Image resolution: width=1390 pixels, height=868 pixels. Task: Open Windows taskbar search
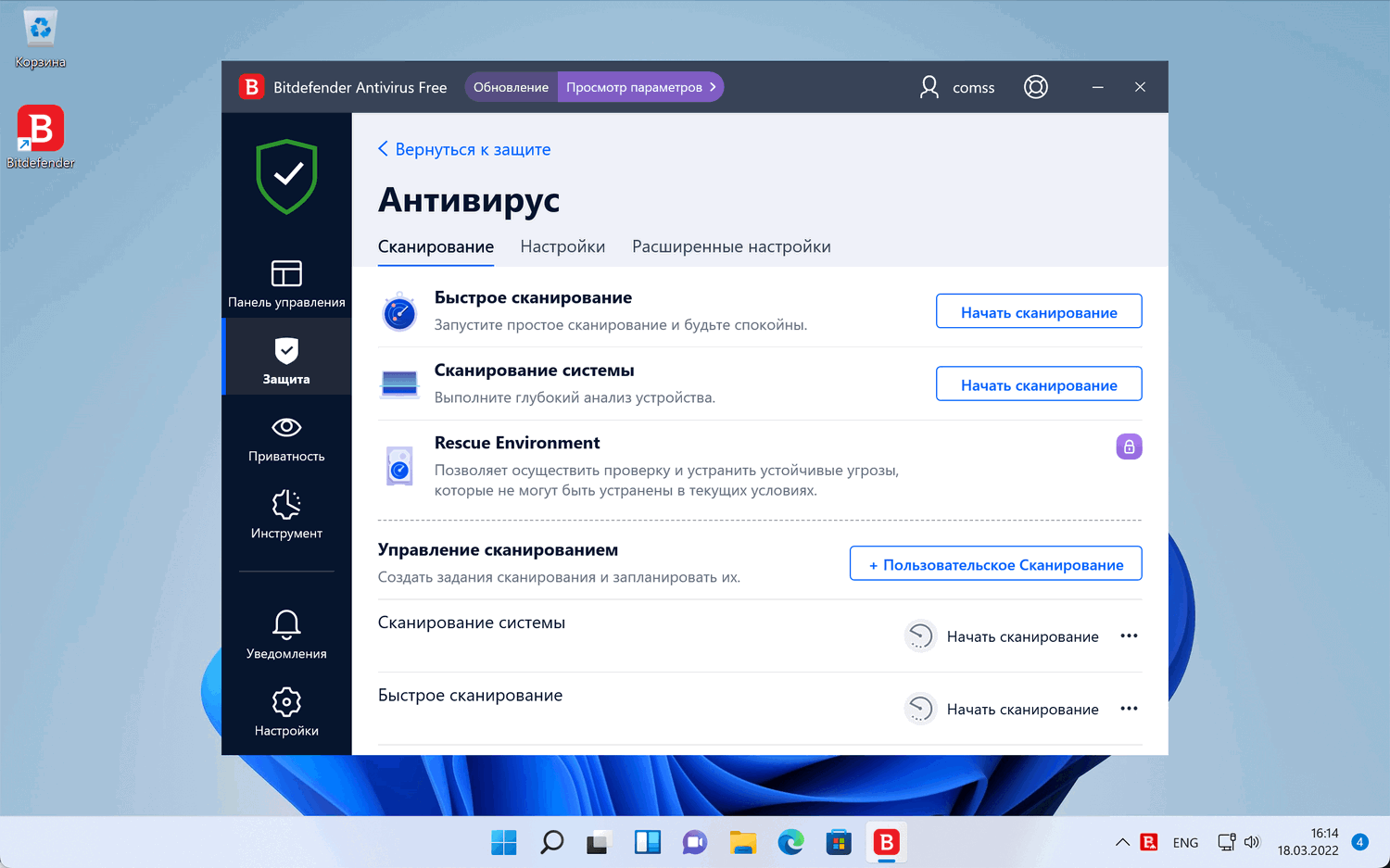(552, 842)
